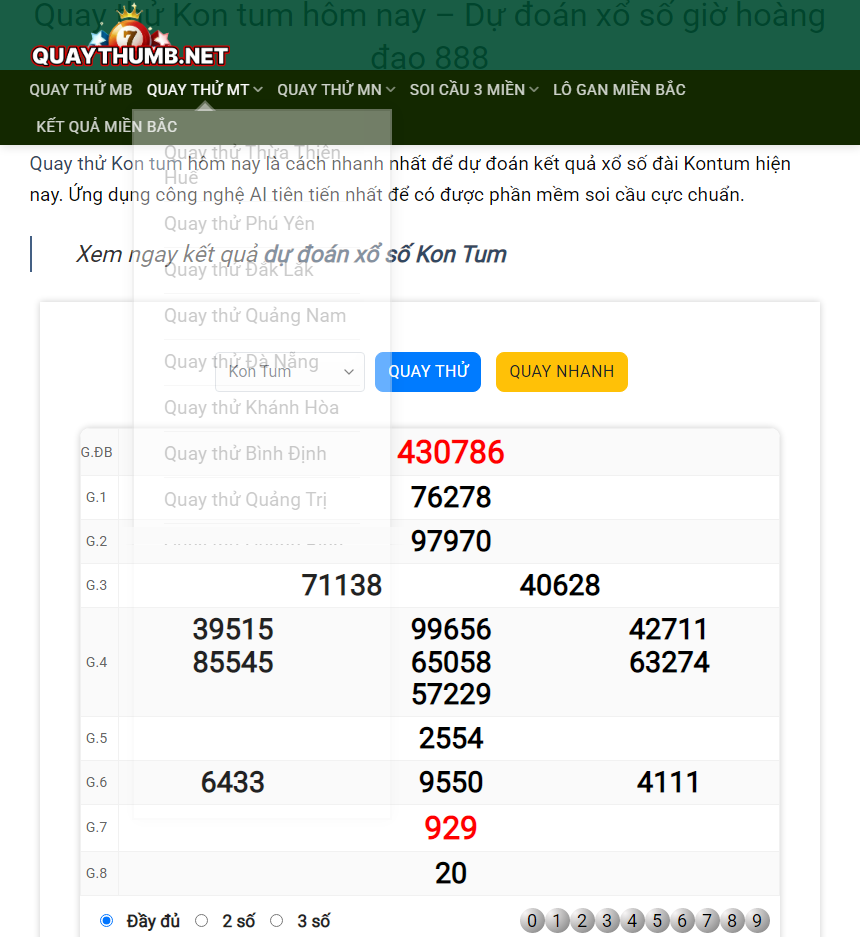Click number ball 7 filter
This screenshot has width=860, height=937.
click(x=707, y=921)
